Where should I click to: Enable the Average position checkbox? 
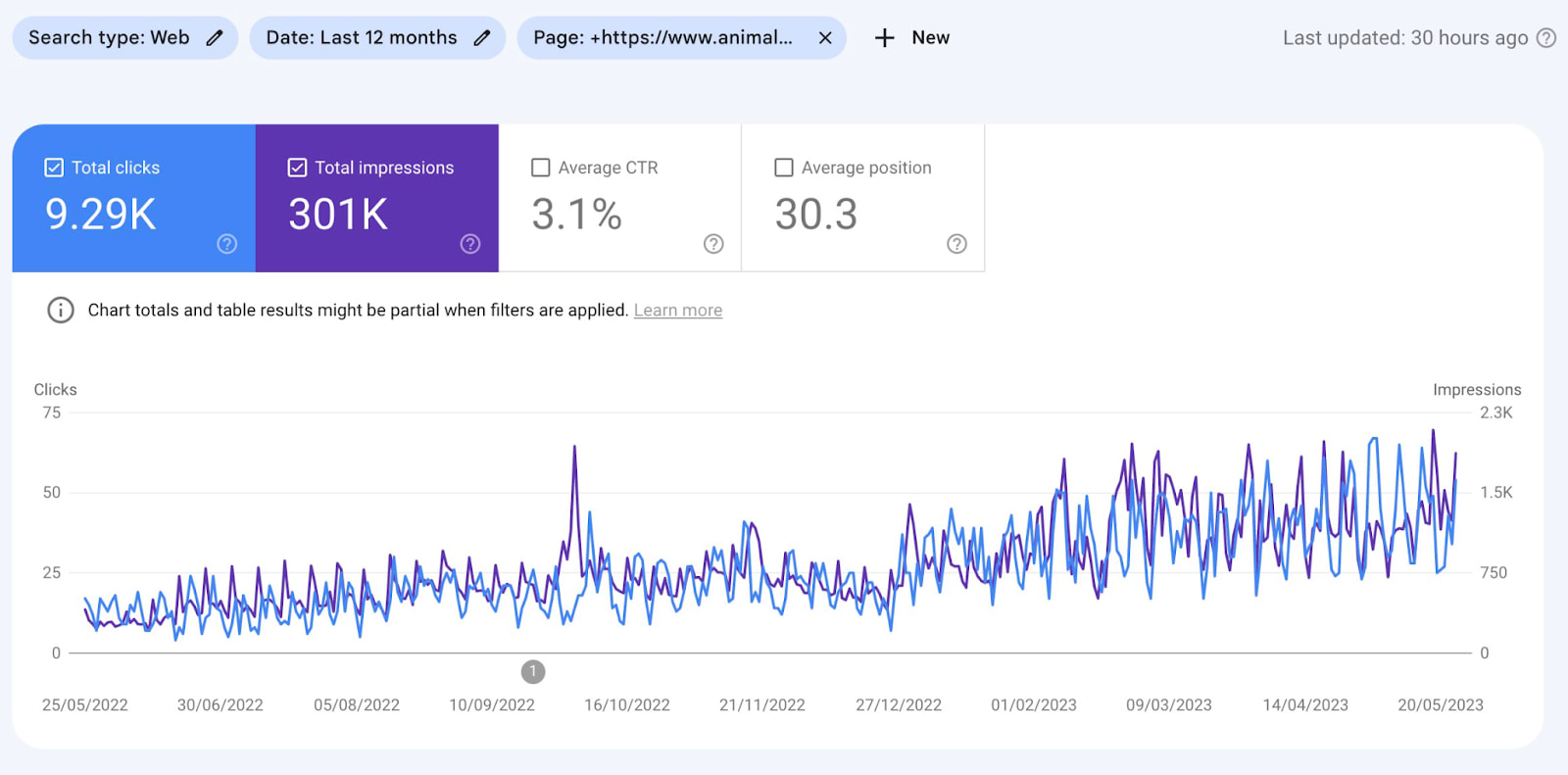tap(783, 168)
